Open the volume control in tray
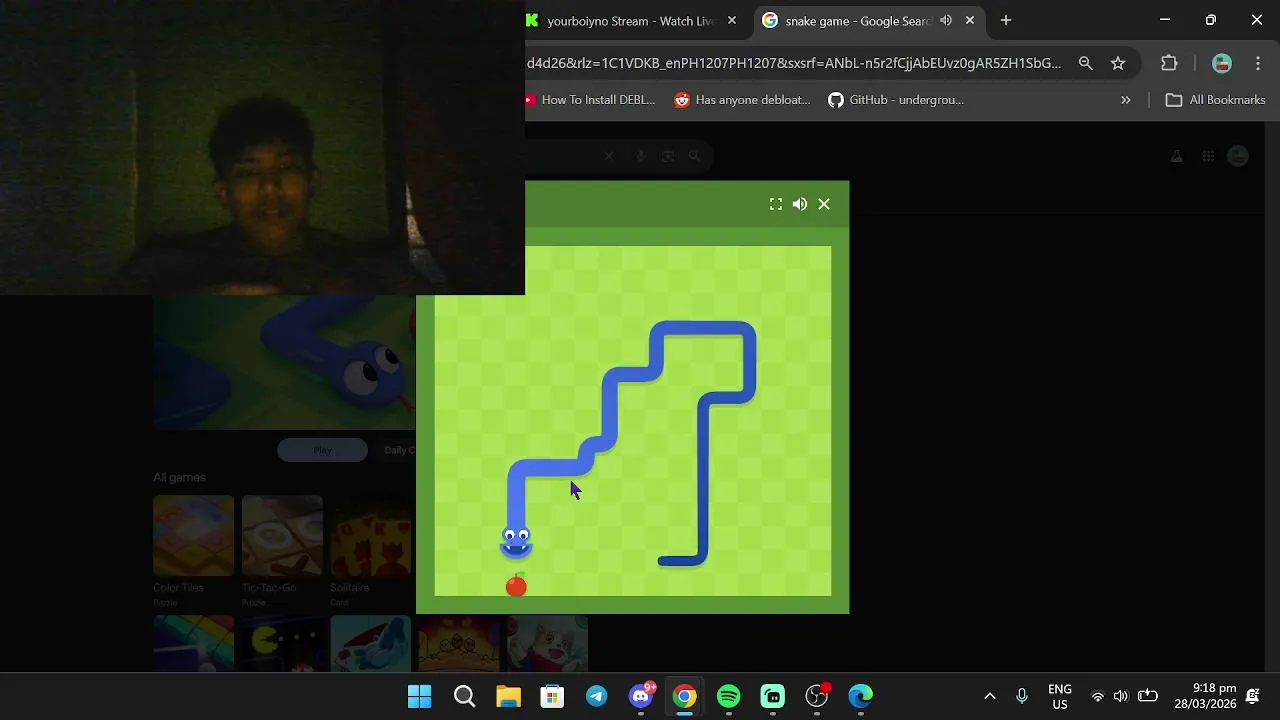 tap(1121, 696)
